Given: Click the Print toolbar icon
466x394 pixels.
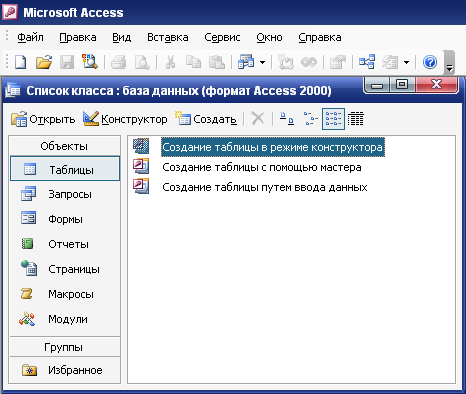Looking at the screenshot, I should [119, 62].
